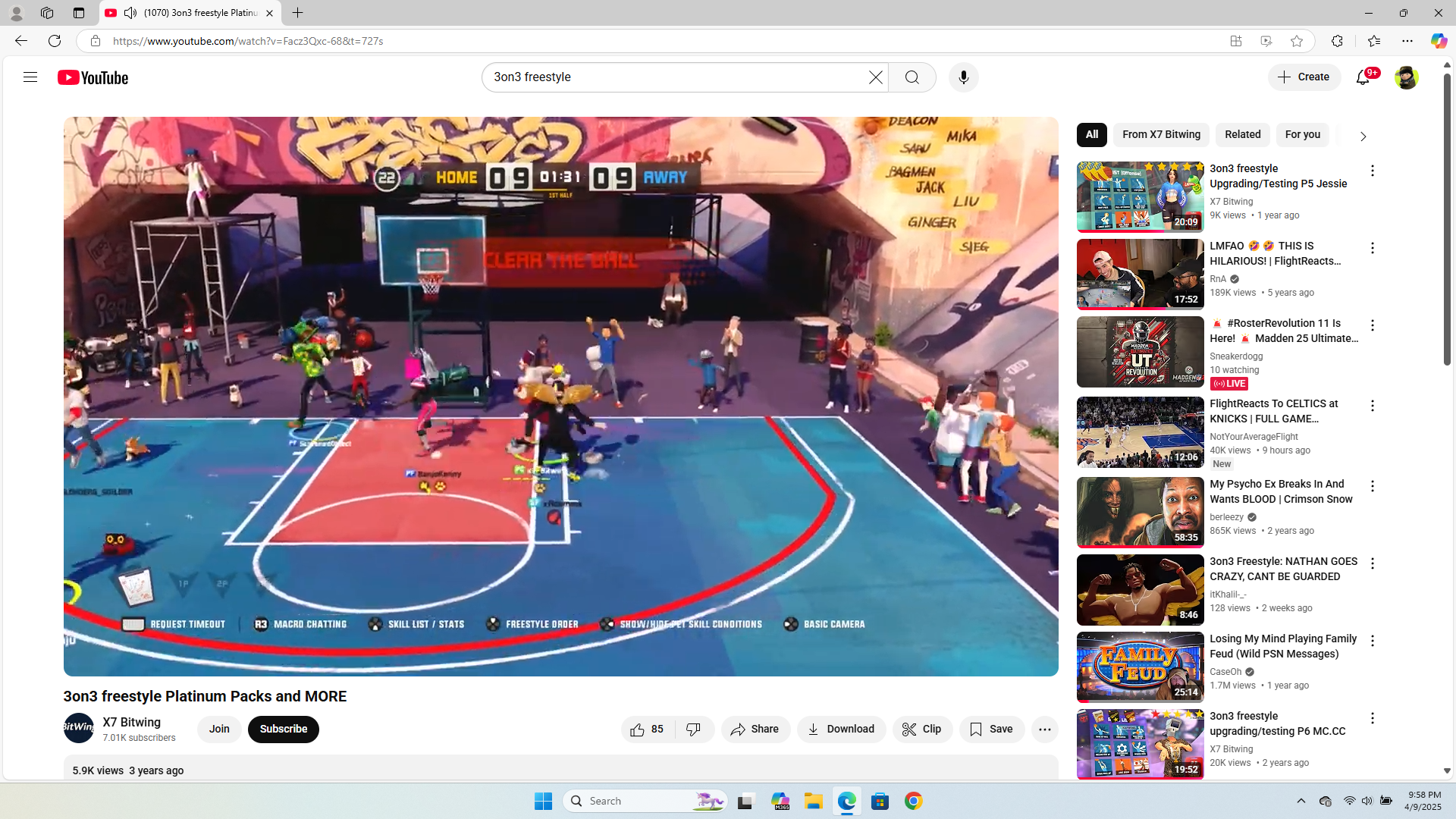Screen dimensions: 1456x819
Task: Click the browser address bar URL
Action: pos(248,41)
